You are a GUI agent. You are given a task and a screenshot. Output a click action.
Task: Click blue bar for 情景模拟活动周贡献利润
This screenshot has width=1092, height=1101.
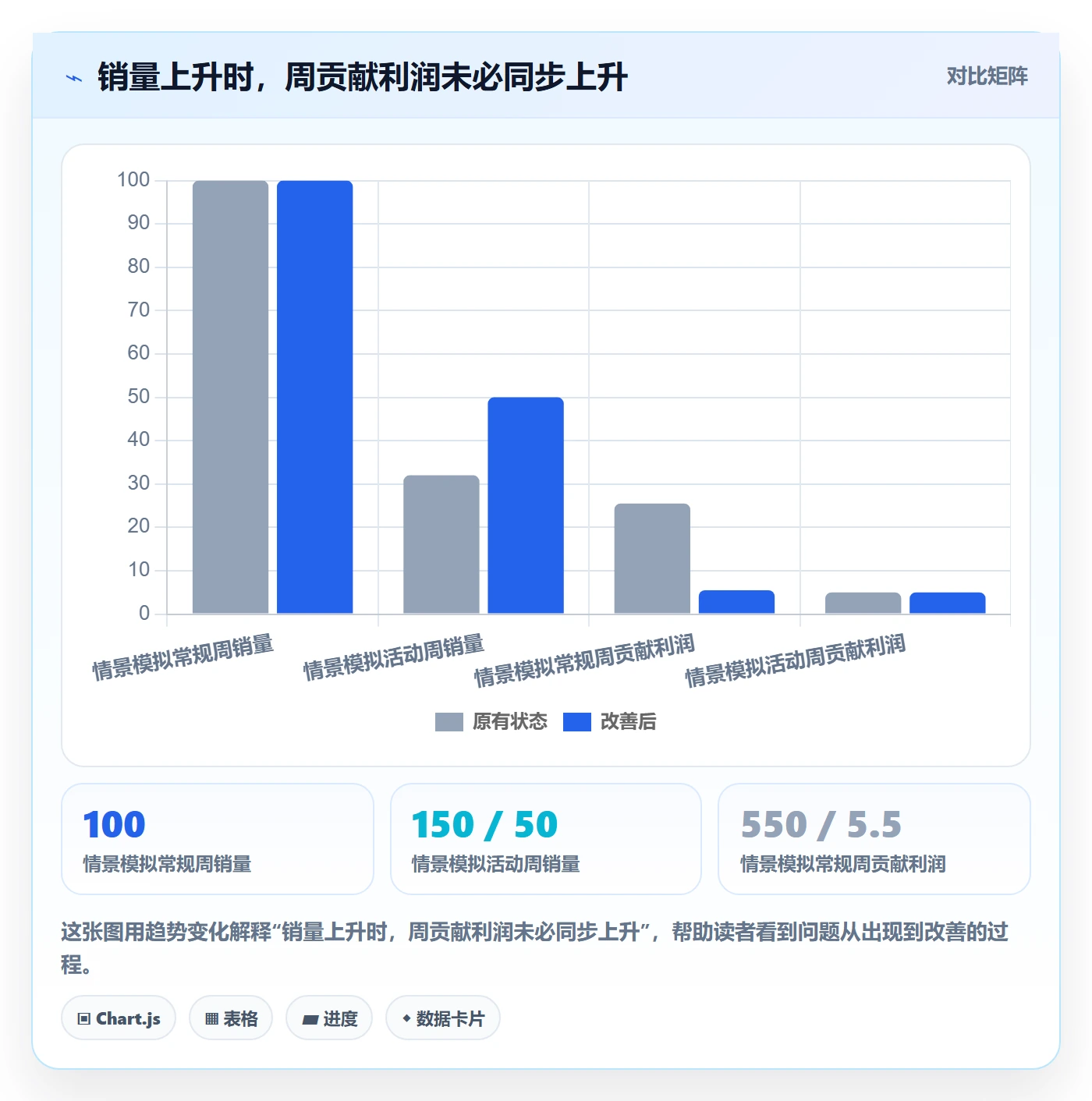point(948,603)
